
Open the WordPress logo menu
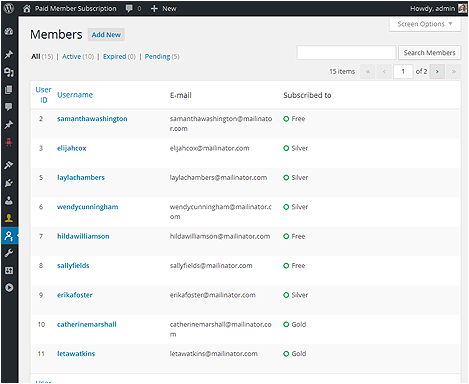coord(9,8)
